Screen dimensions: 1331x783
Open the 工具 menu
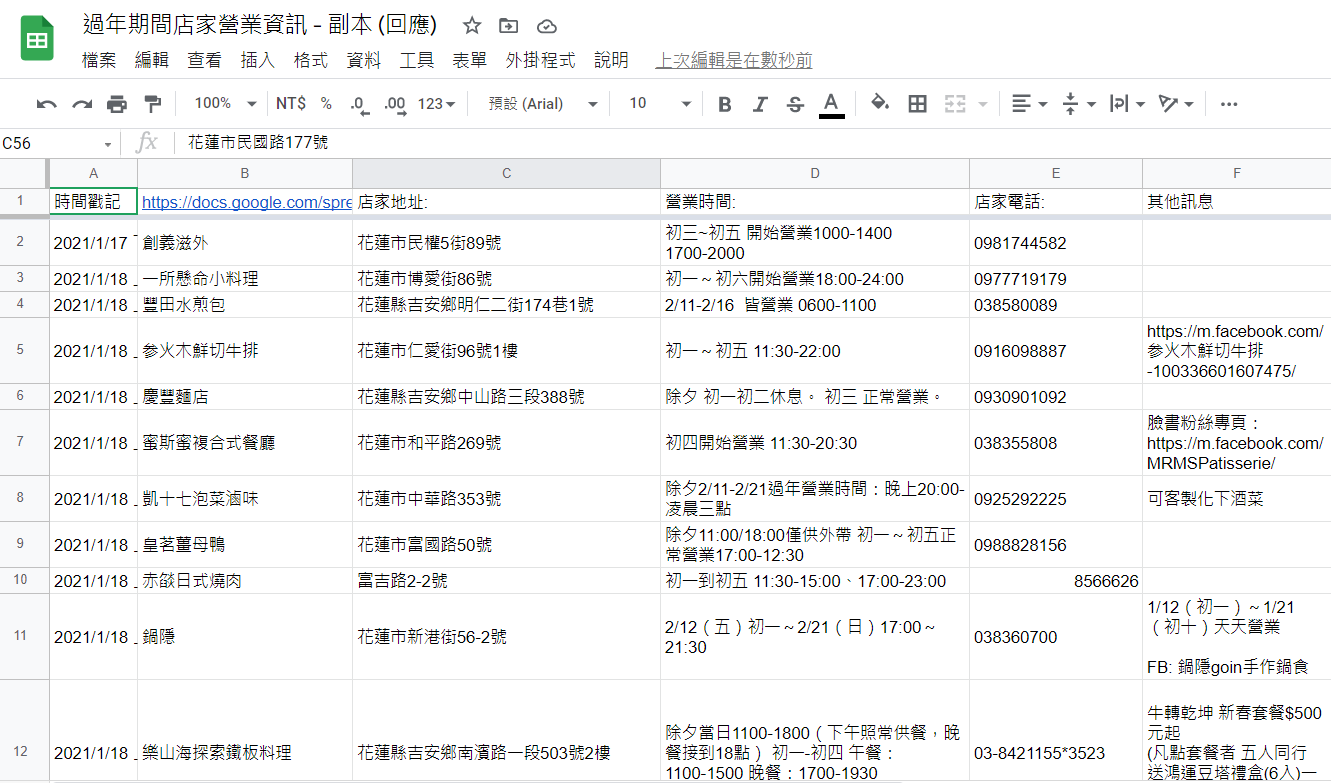coord(417,60)
